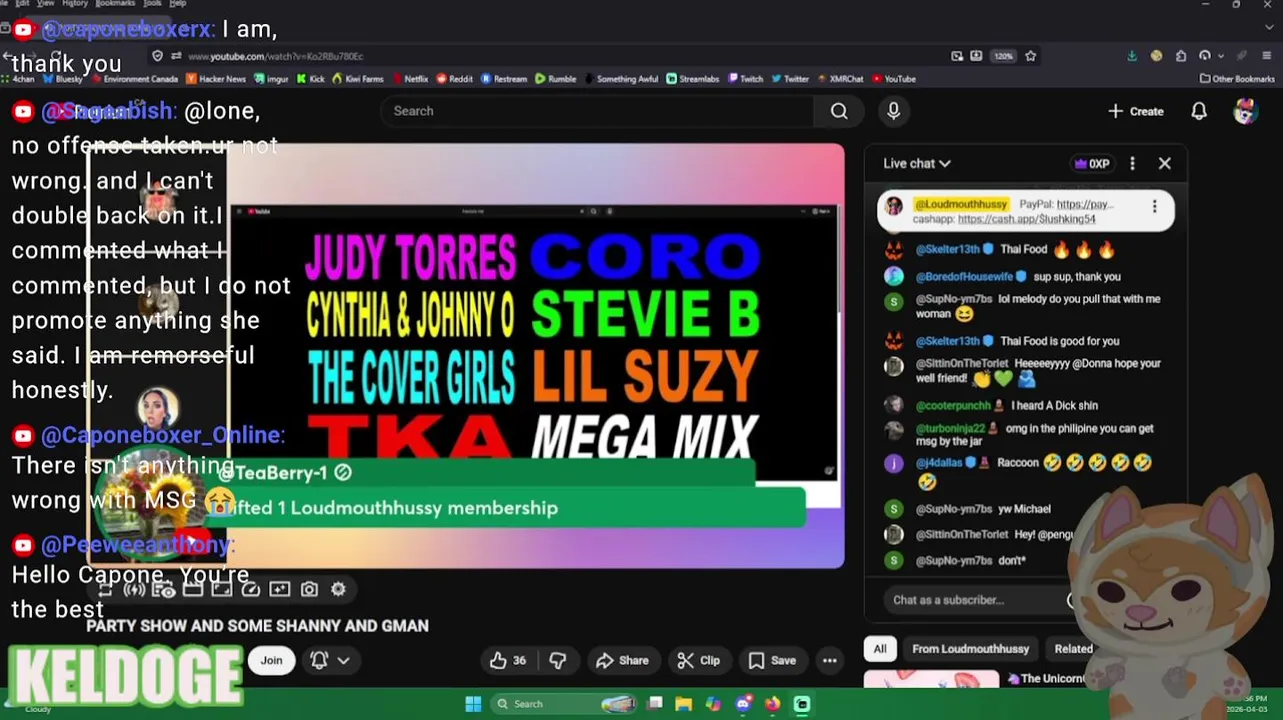Click @cooterpunchh username in chat

tap(953, 405)
